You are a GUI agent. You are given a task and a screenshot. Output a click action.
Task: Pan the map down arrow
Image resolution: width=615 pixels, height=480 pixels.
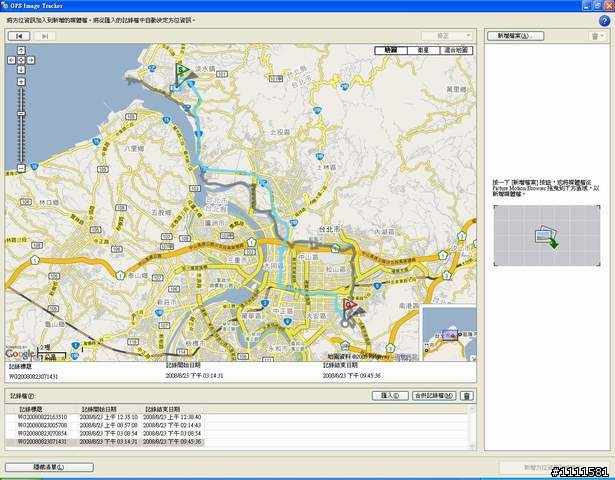(21, 69)
